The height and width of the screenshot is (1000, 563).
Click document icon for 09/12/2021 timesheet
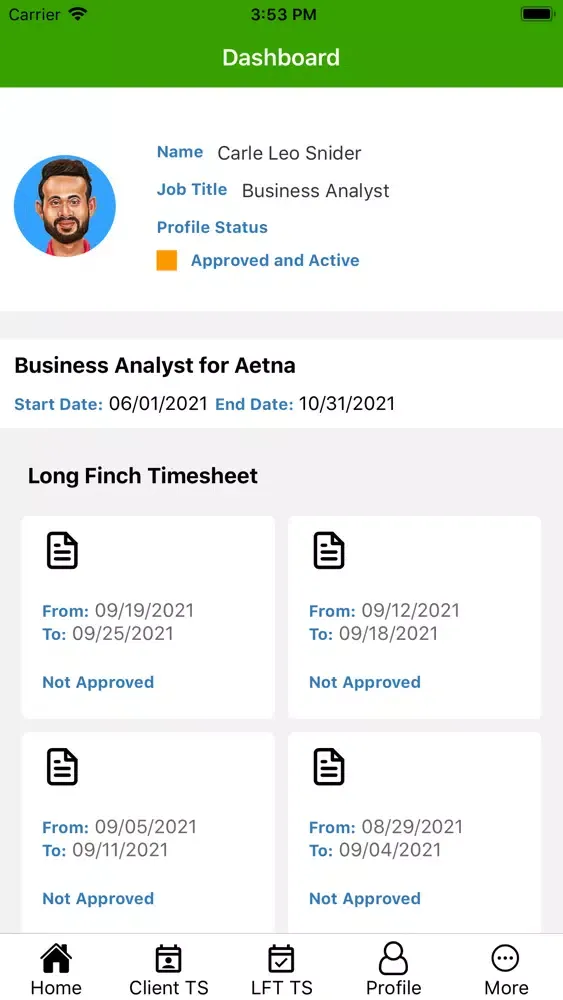[x=329, y=550]
